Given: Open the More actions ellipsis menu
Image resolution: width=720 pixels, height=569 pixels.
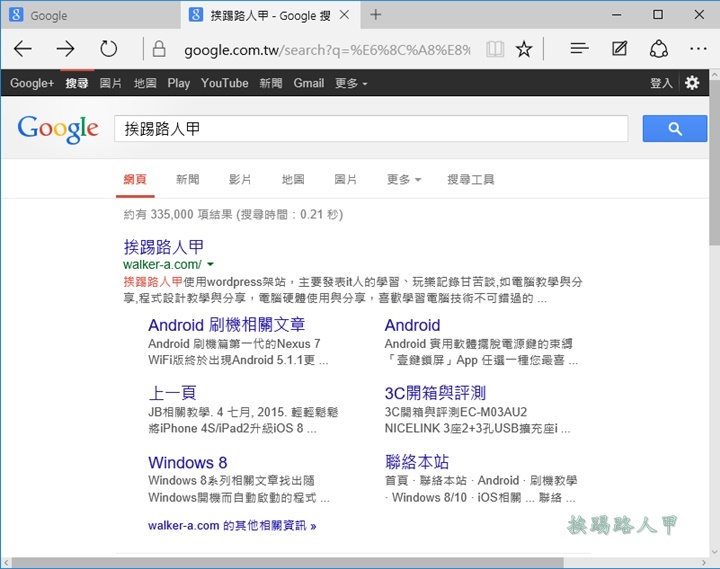Looking at the screenshot, I should pyautogui.click(x=698, y=48).
